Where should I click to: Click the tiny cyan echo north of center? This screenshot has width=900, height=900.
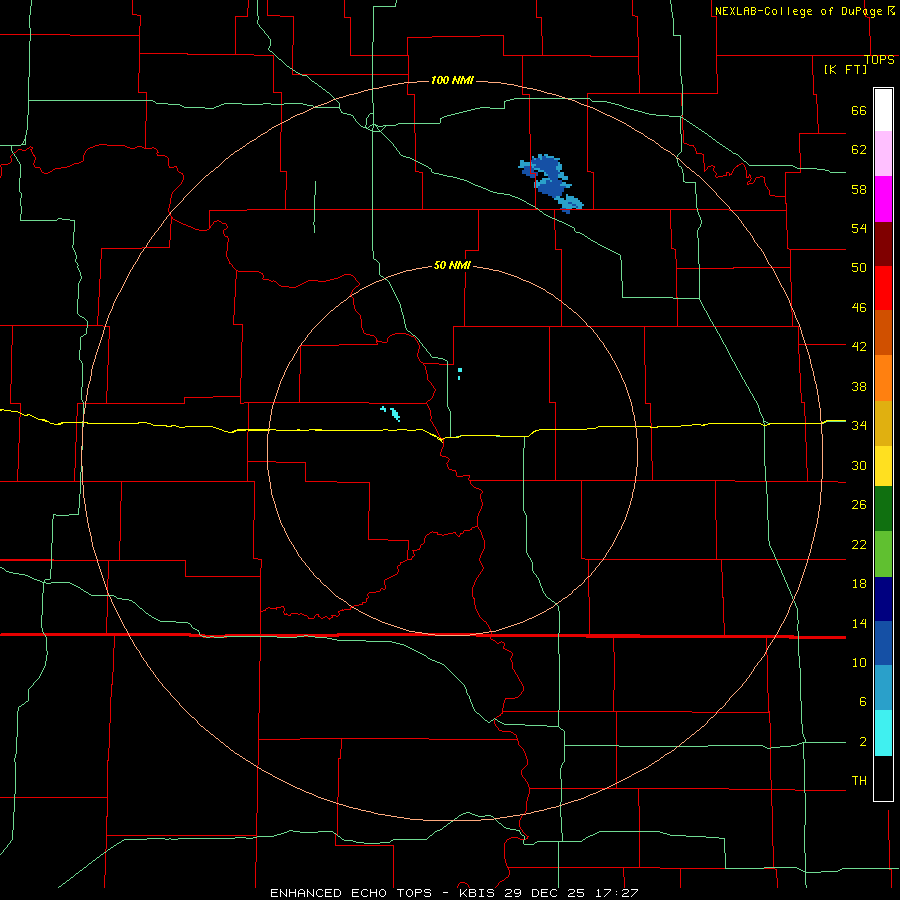[459, 374]
